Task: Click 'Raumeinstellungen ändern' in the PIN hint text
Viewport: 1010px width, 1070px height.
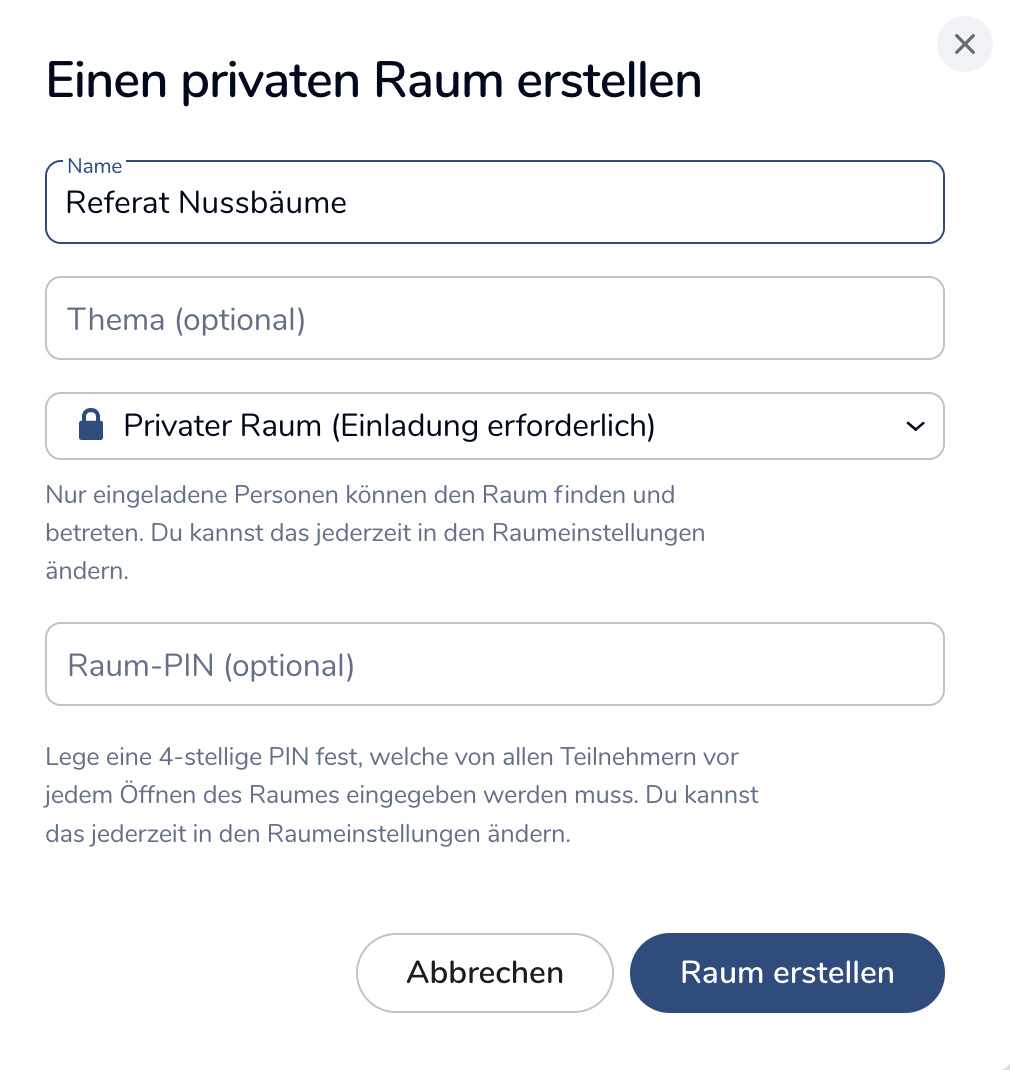Action: tap(418, 834)
